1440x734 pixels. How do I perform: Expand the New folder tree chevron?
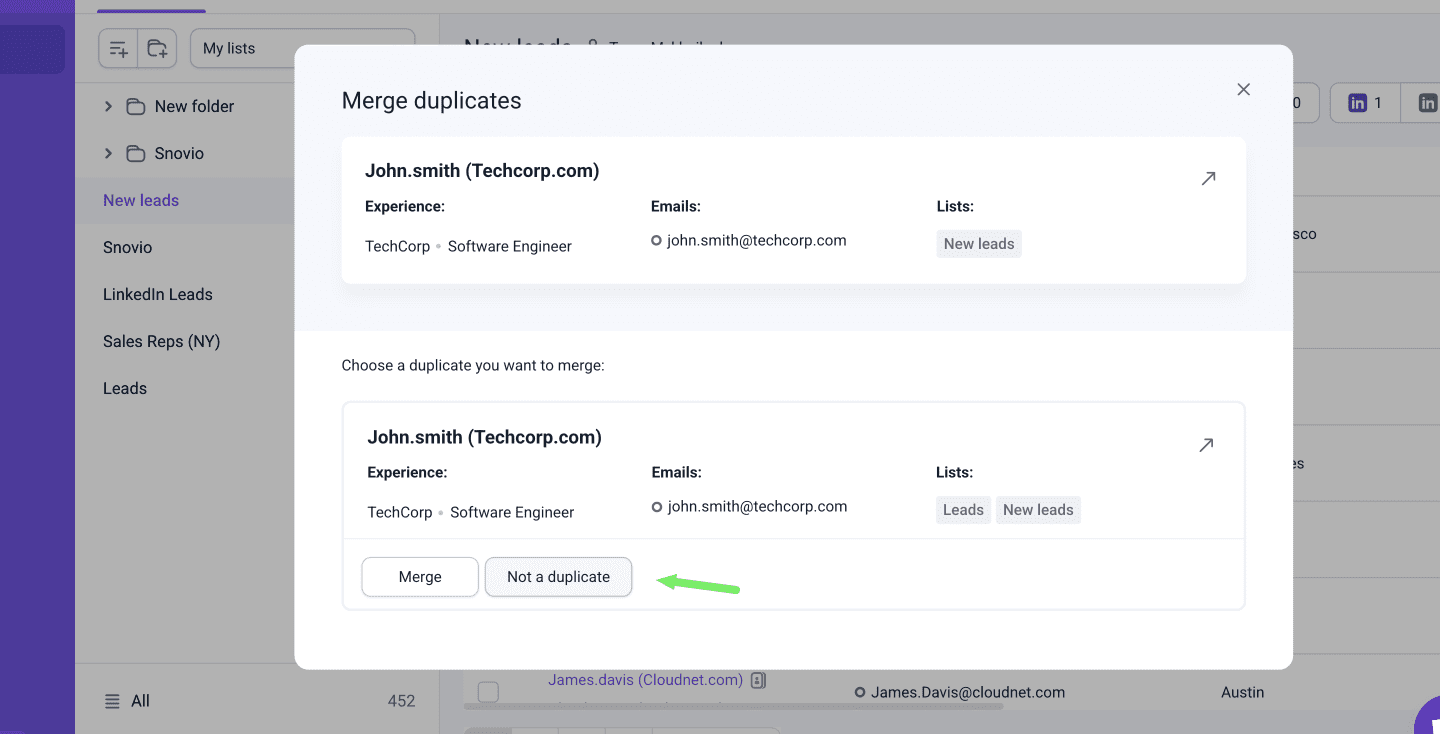coord(108,106)
